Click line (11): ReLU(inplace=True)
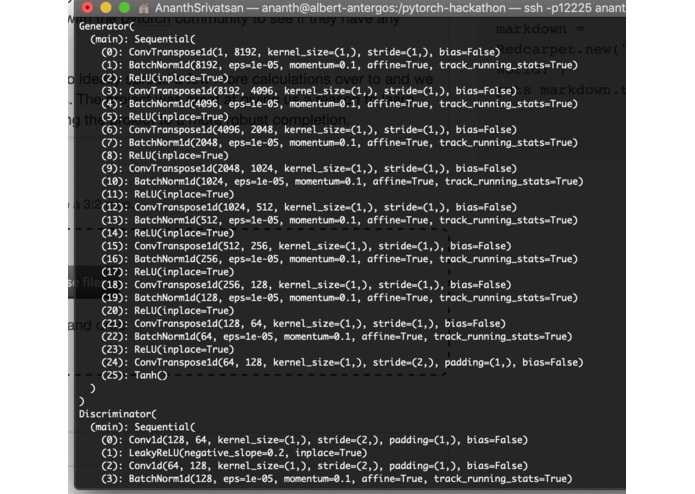The width and height of the screenshot is (695, 494). [168, 194]
